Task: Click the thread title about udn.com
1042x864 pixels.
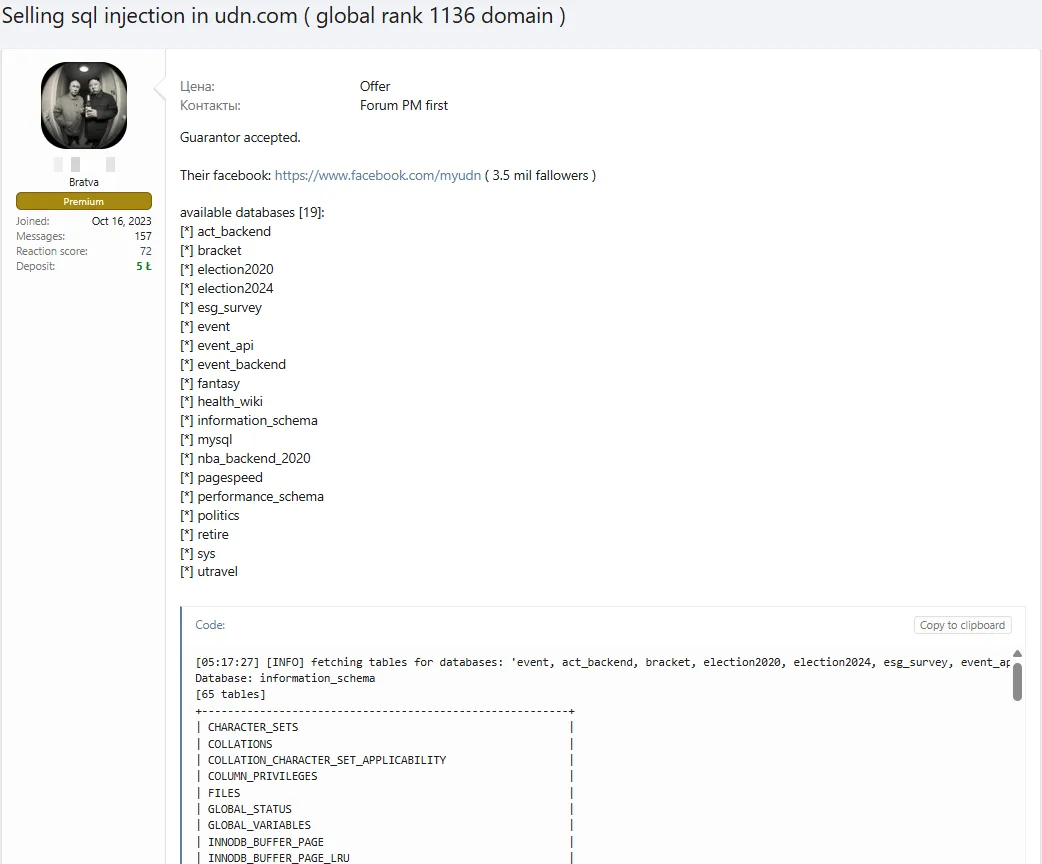Action: 283,18
